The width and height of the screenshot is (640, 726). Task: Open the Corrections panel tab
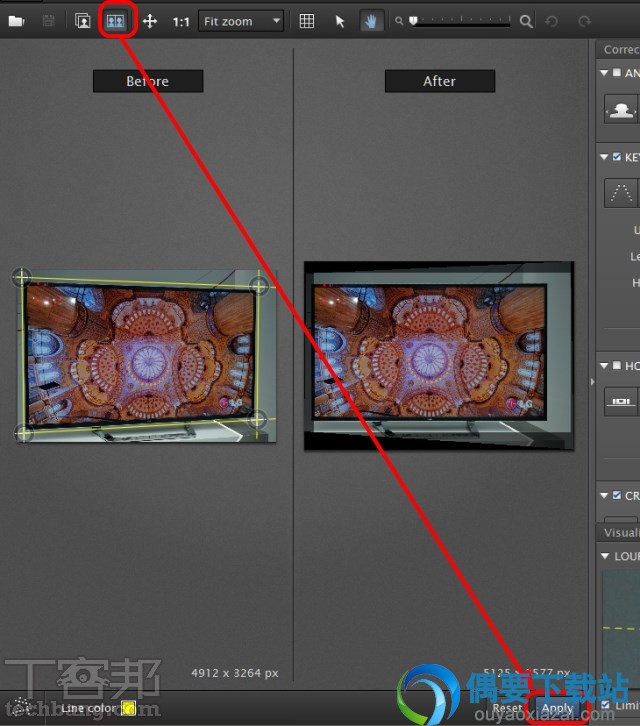[x=621, y=50]
